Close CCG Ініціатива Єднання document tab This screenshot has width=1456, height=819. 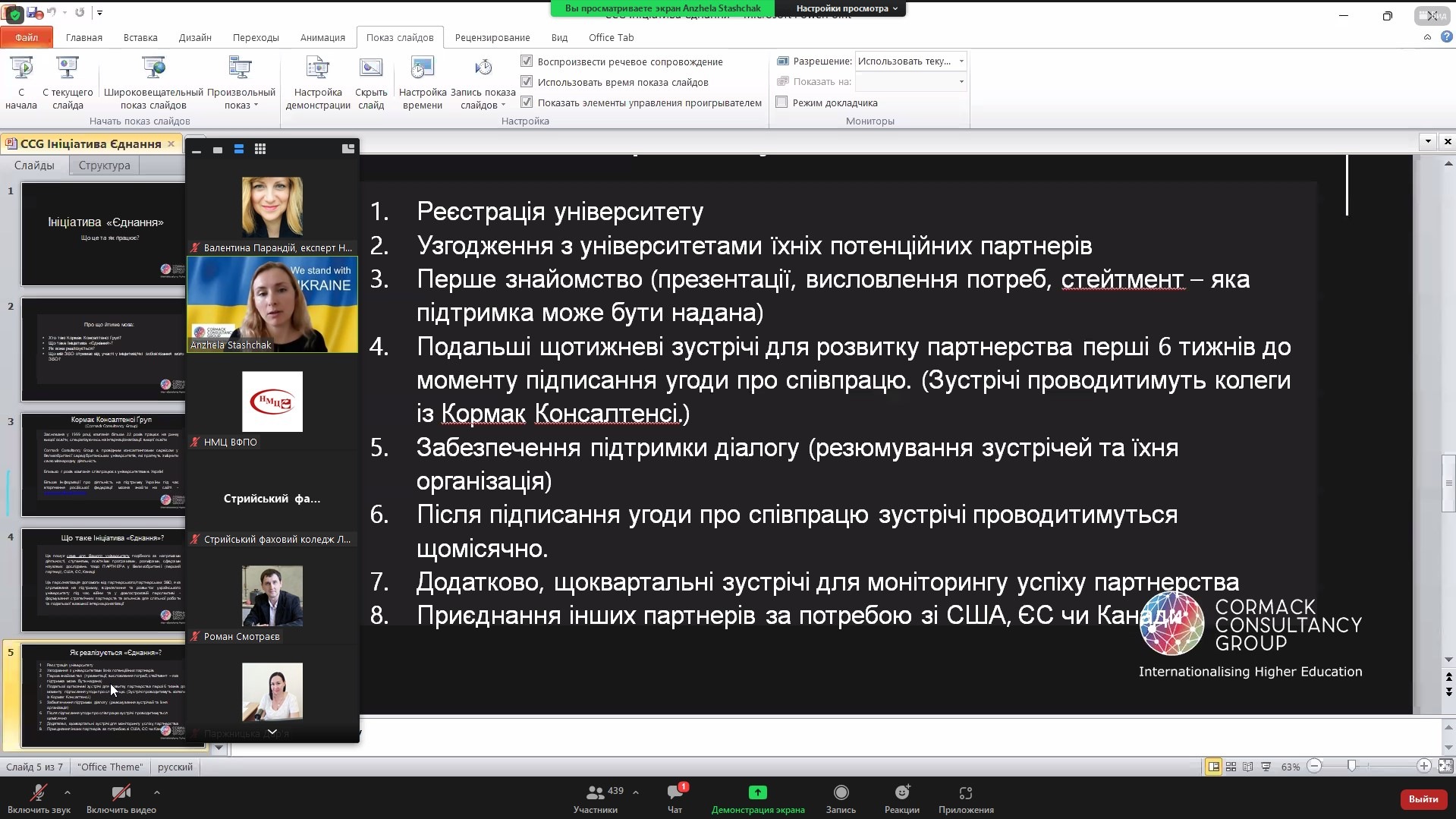[x=171, y=143]
